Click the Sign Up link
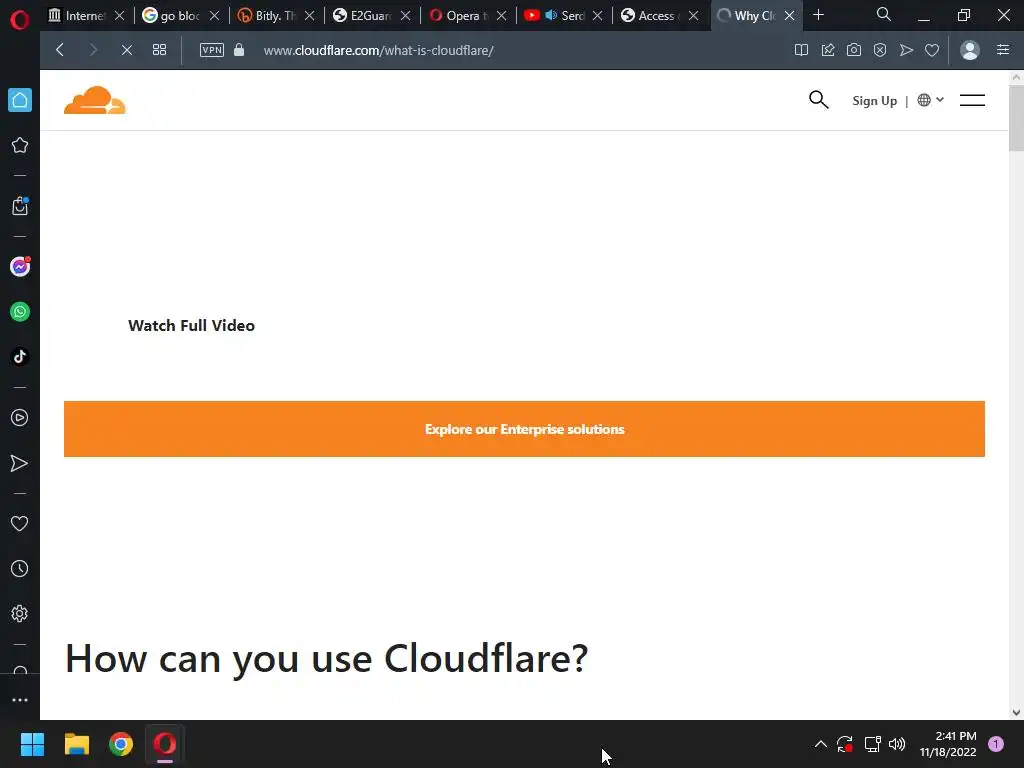 [874, 101]
